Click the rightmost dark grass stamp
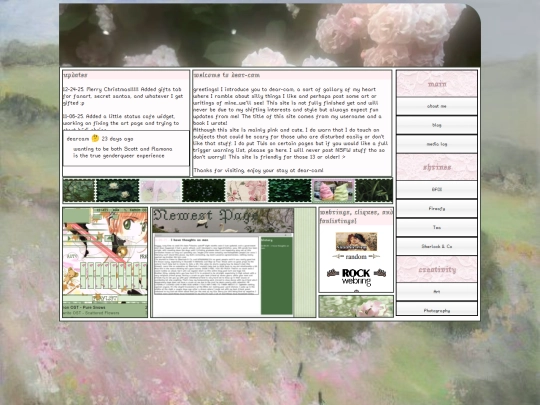Viewport: 540px width, 405px height. point(374,190)
